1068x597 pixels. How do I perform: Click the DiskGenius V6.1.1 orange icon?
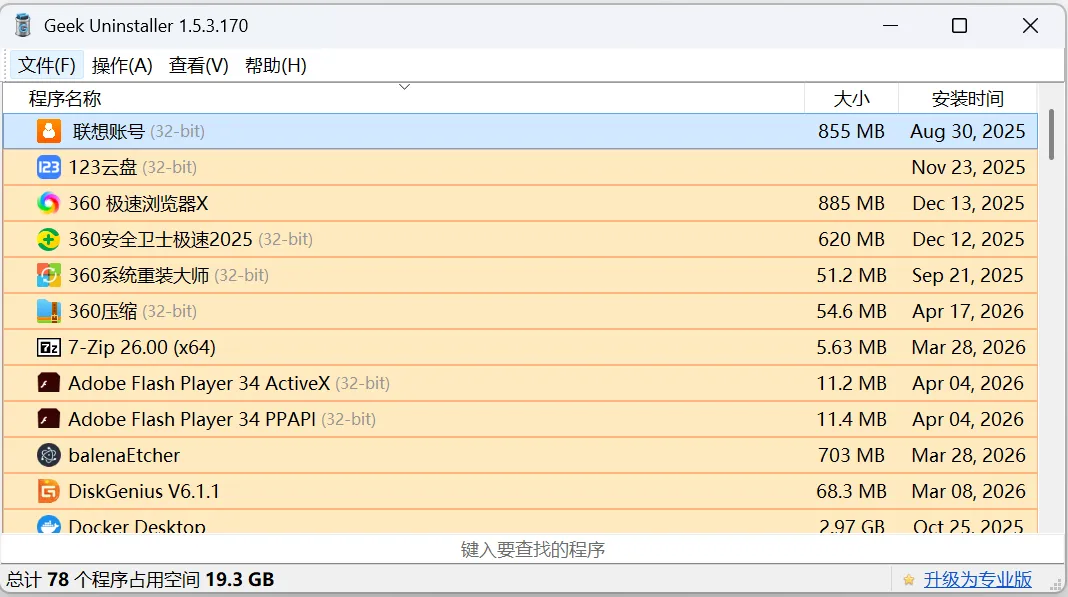coord(48,491)
